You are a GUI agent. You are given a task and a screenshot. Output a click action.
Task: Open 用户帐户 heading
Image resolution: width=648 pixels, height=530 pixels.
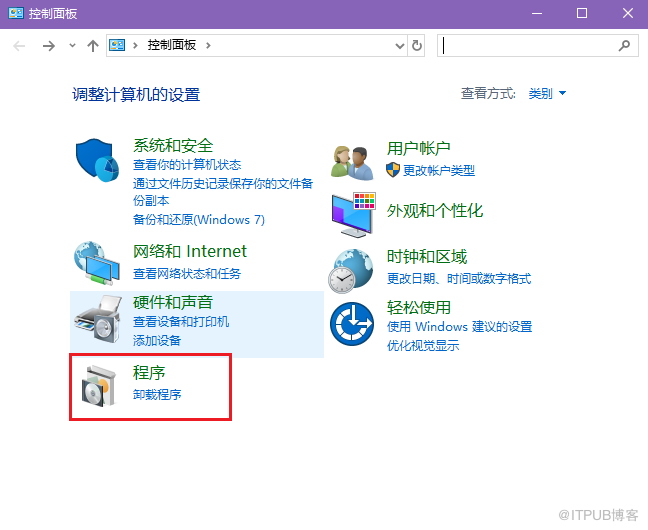(x=419, y=148)
